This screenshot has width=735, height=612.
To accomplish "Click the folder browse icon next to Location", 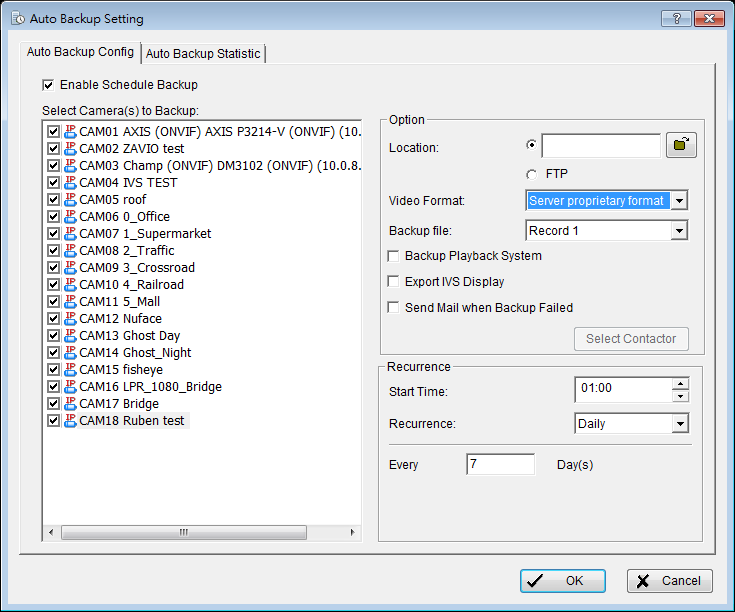I will coord(681,146).
